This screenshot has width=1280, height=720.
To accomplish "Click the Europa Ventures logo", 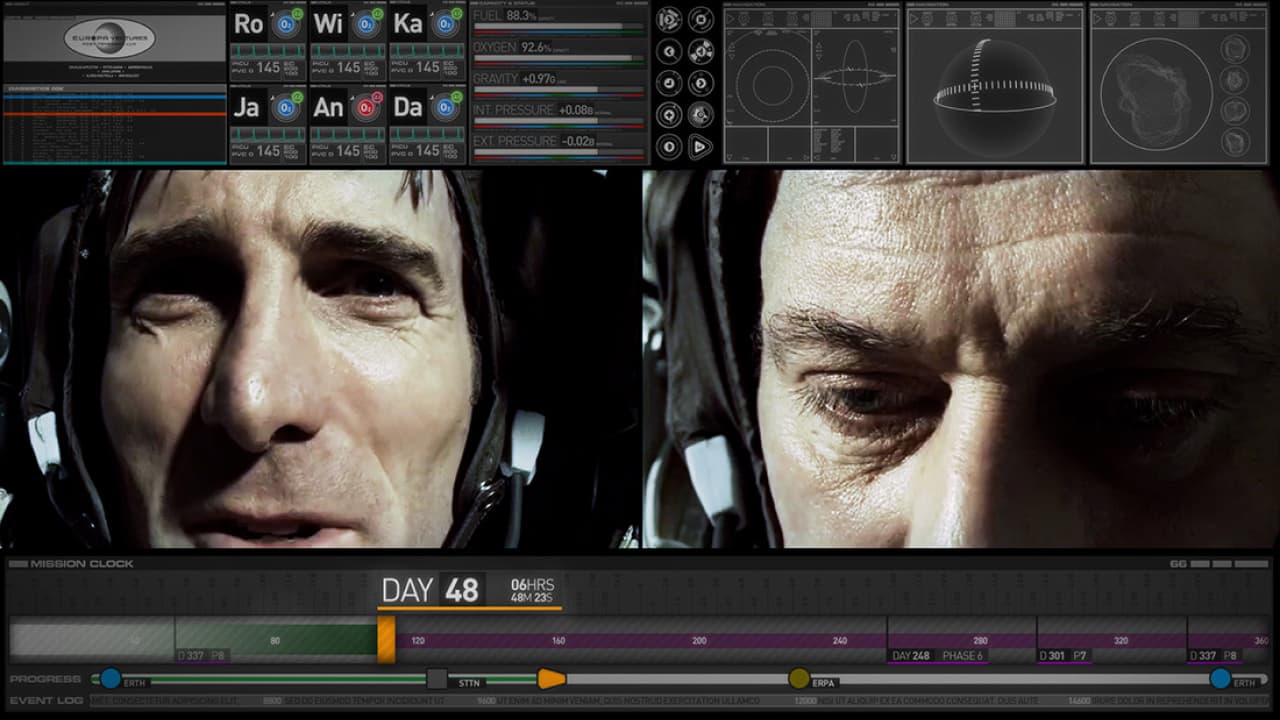I will pos(110,39).
